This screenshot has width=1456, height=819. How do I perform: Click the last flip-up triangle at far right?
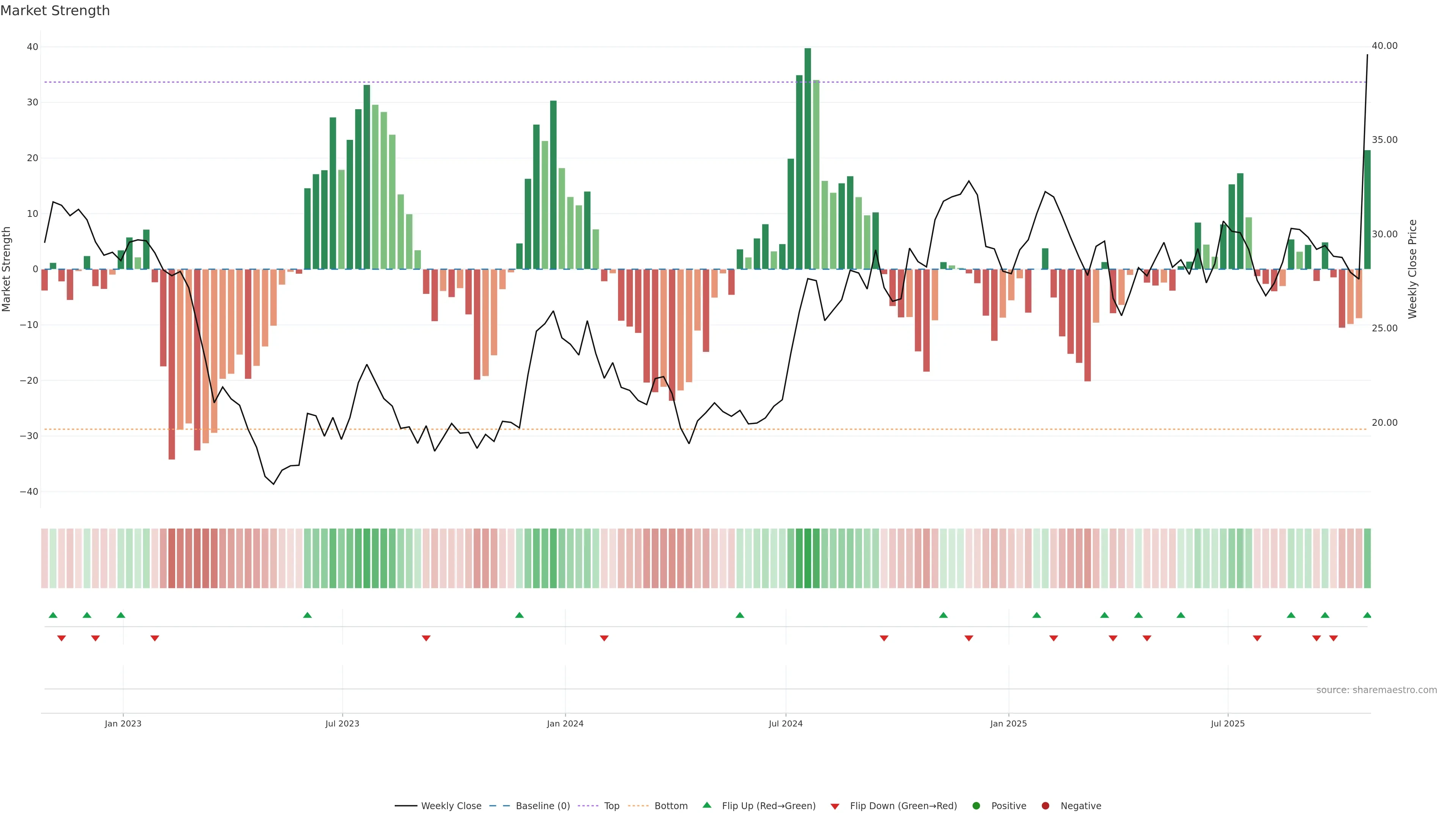pyautogui.click(x=1367, y=615)
